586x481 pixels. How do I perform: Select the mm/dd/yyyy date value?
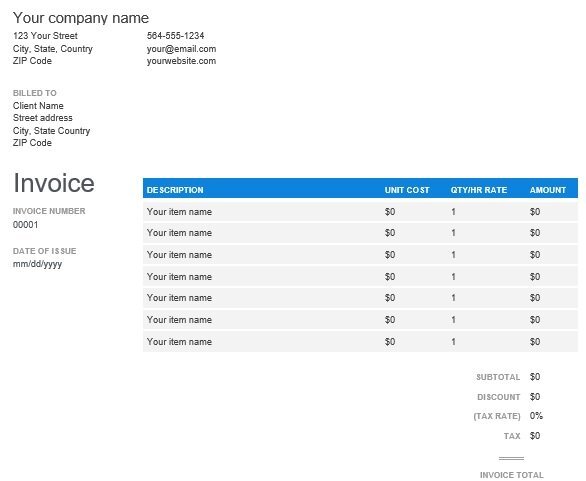[x=37, y=264]
